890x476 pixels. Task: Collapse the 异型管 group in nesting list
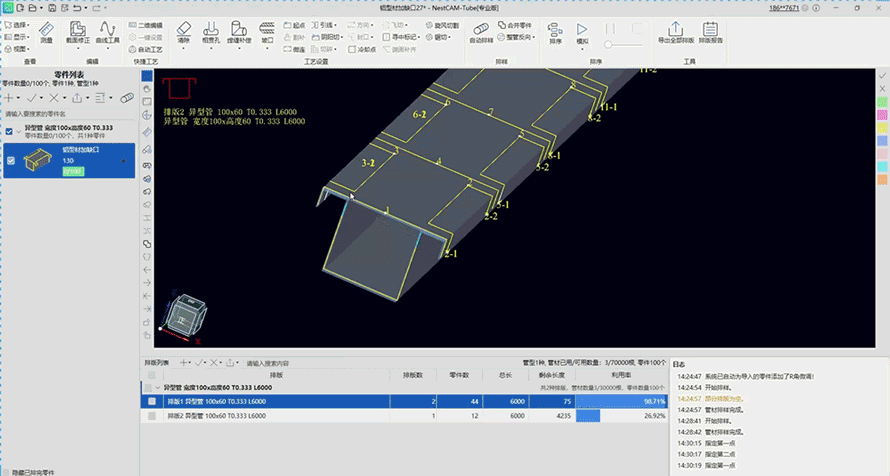click(x=158, y=387)
